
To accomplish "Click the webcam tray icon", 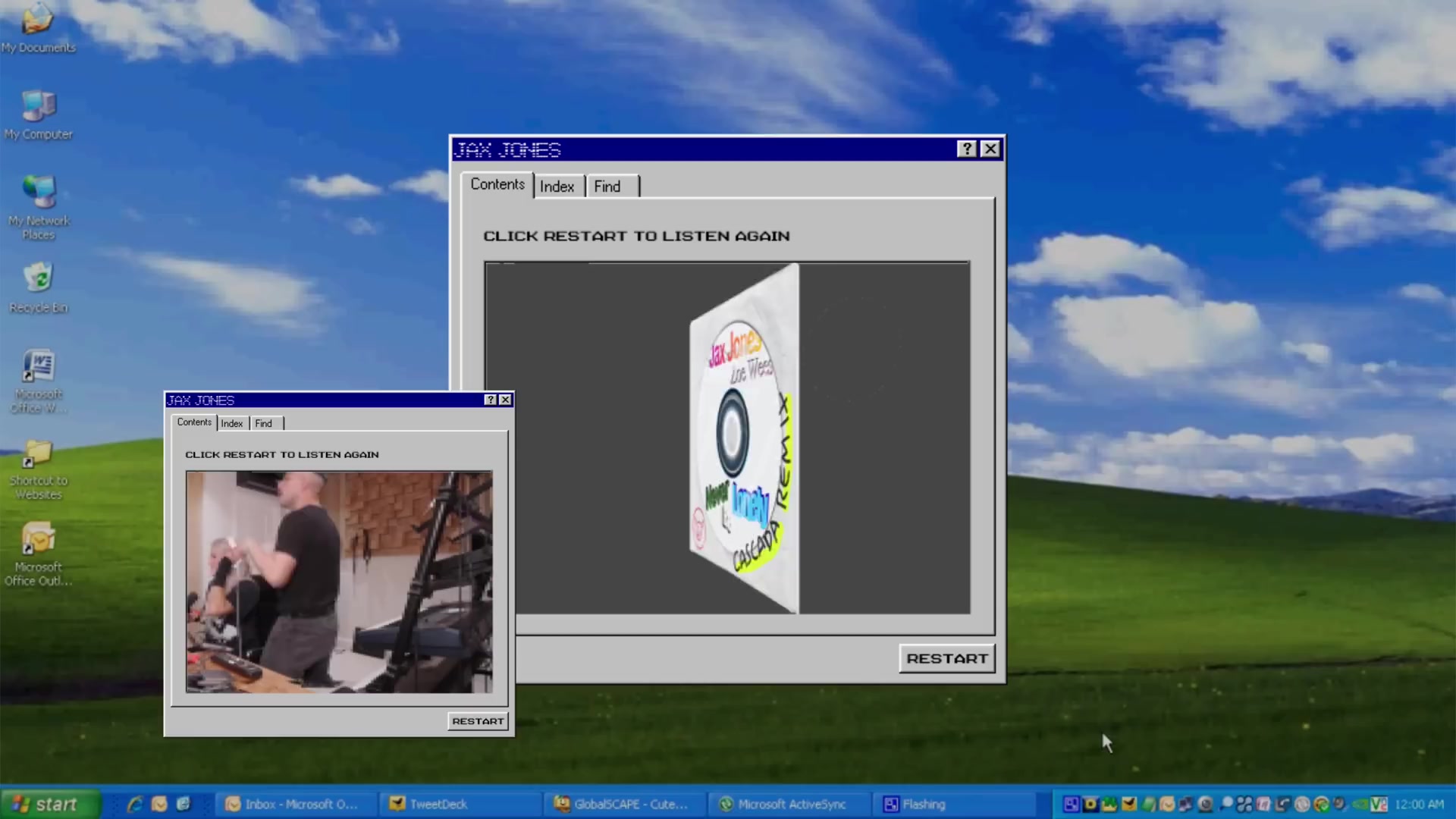I will pyautogui.click(x=1205, y=804).
